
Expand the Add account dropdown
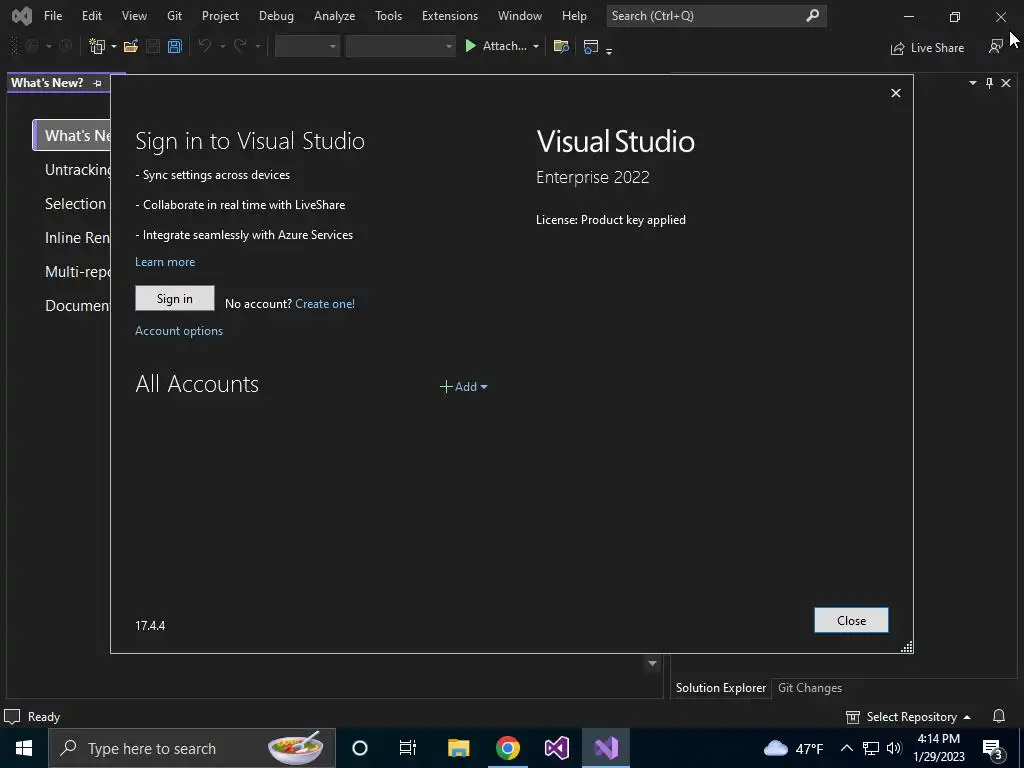[464, 387]
